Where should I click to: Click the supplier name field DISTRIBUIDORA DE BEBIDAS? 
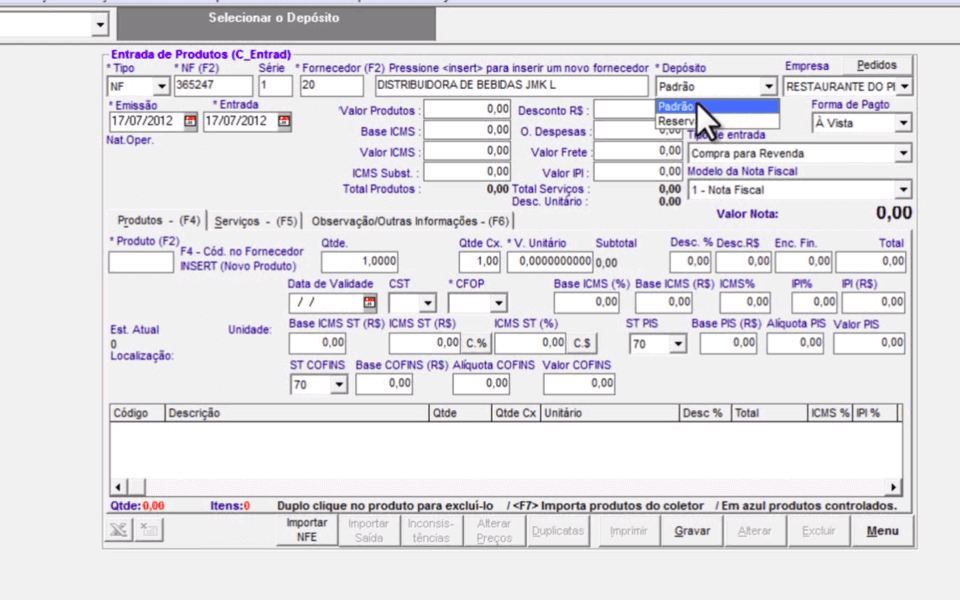[511, 86]
